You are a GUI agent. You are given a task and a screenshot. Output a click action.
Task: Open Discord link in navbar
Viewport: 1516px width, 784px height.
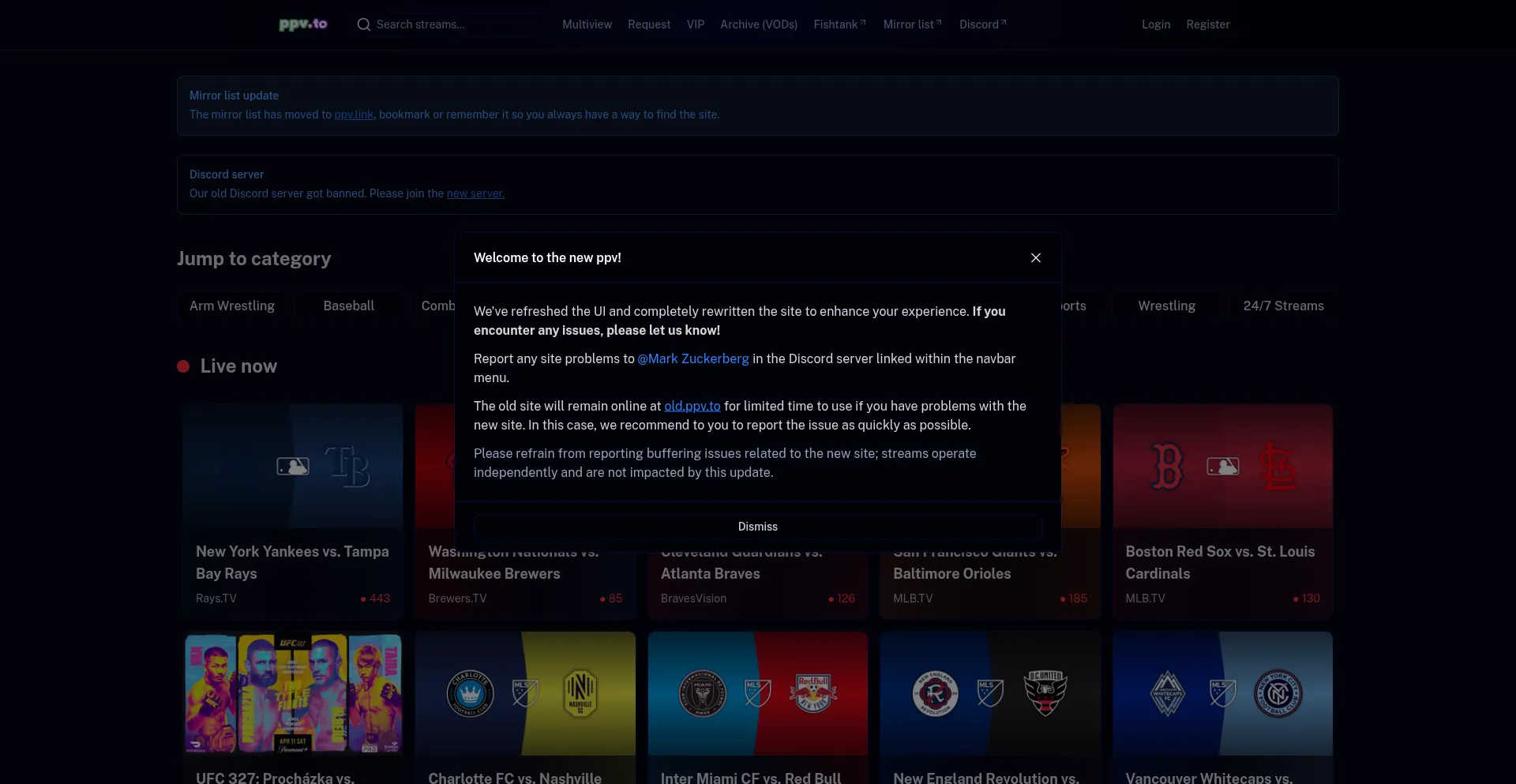[x=983, y=24]
